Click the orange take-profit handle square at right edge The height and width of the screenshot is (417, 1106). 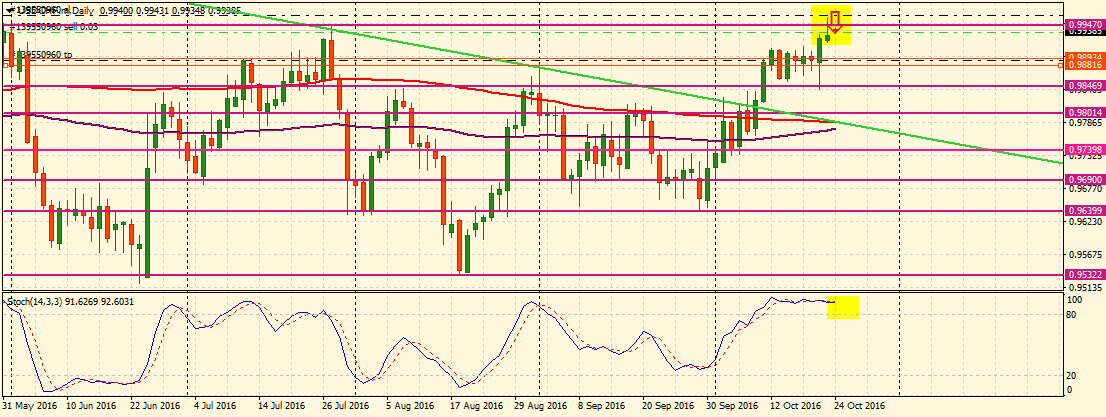[x=1062, y=66]
